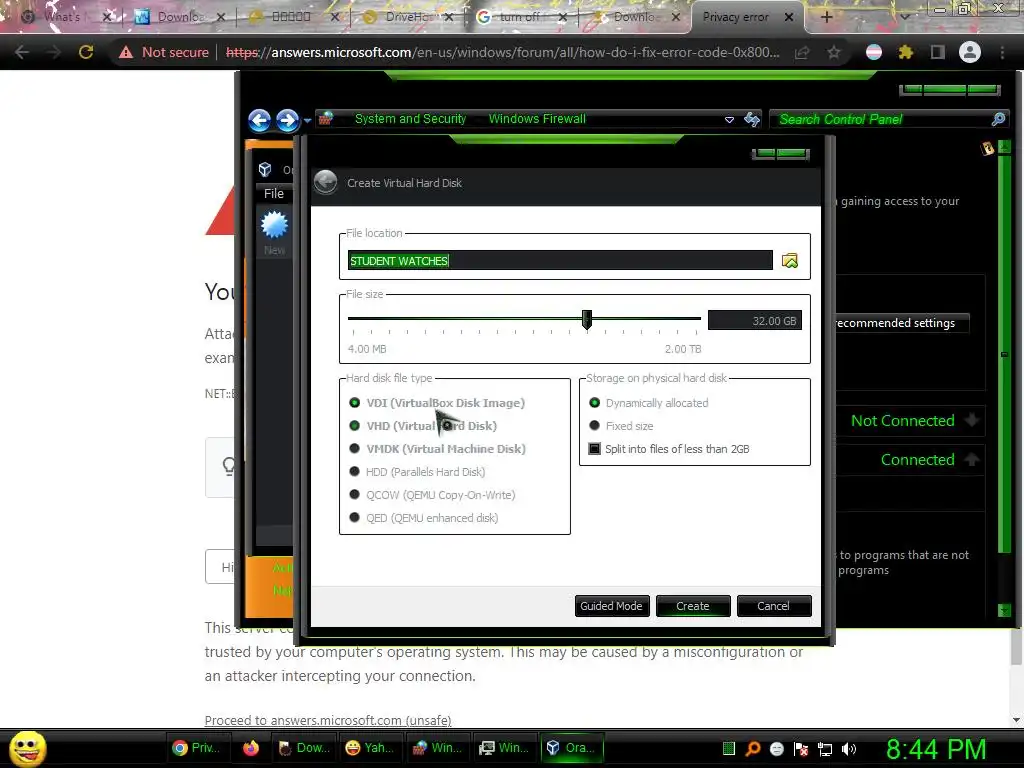
Task: Select QED (QEMU enhanced disk) option
Action: pos(423,518)
